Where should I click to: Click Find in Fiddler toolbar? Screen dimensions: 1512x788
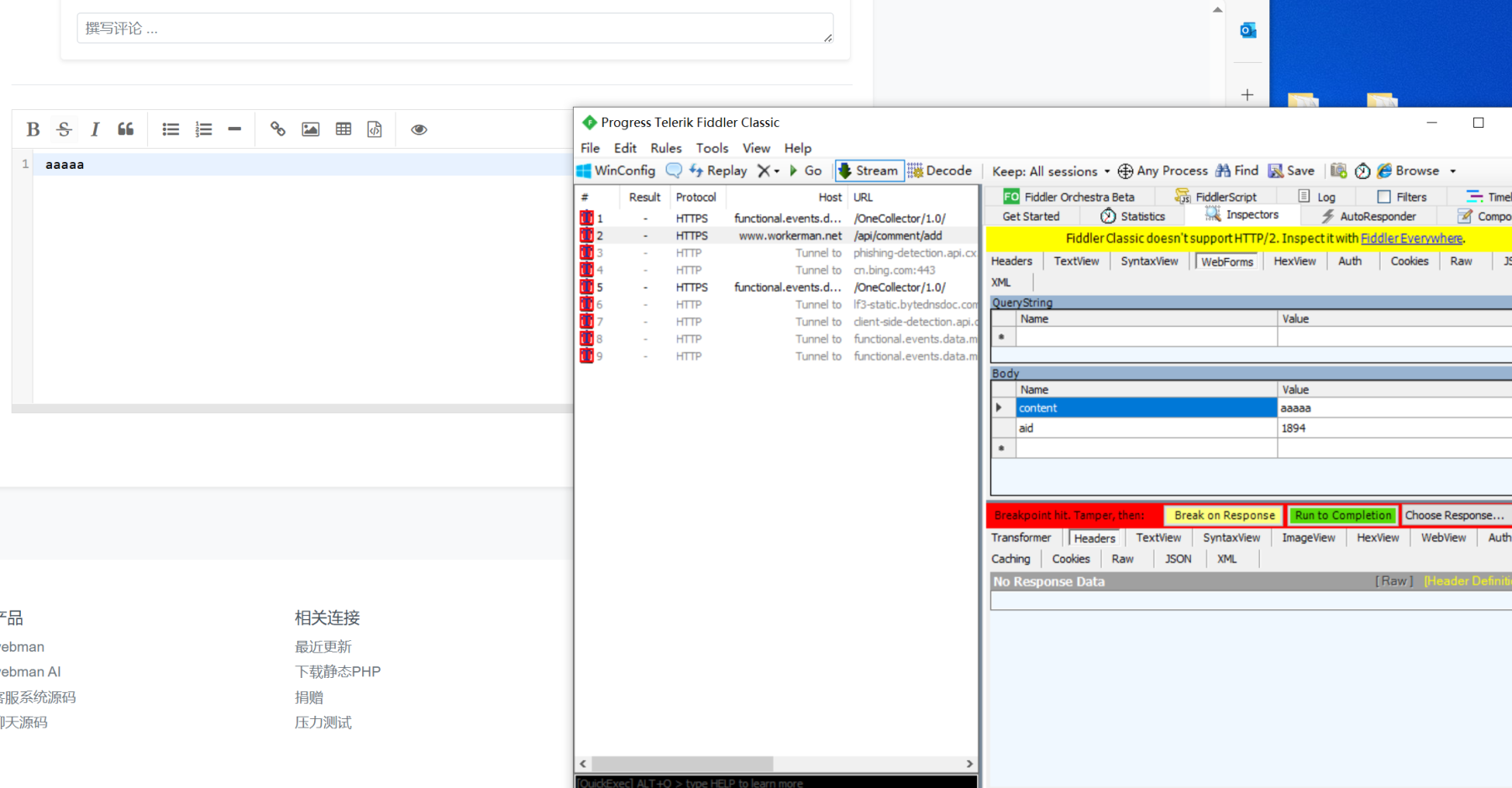(1237, 171)
